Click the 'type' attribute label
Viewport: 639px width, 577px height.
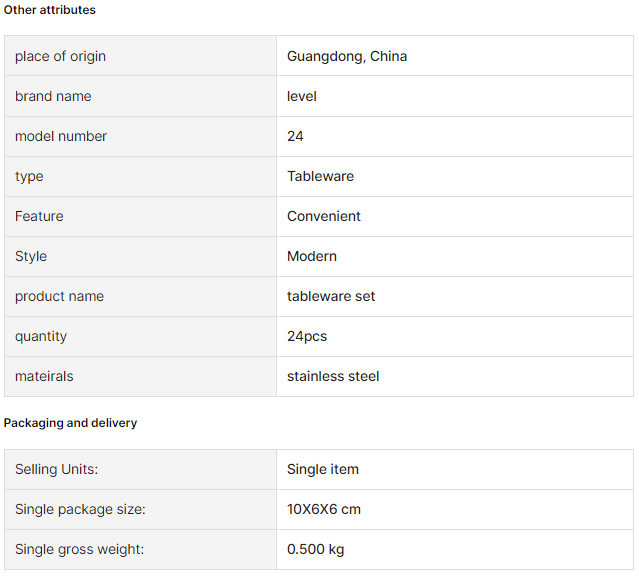[x=29, y=176]
